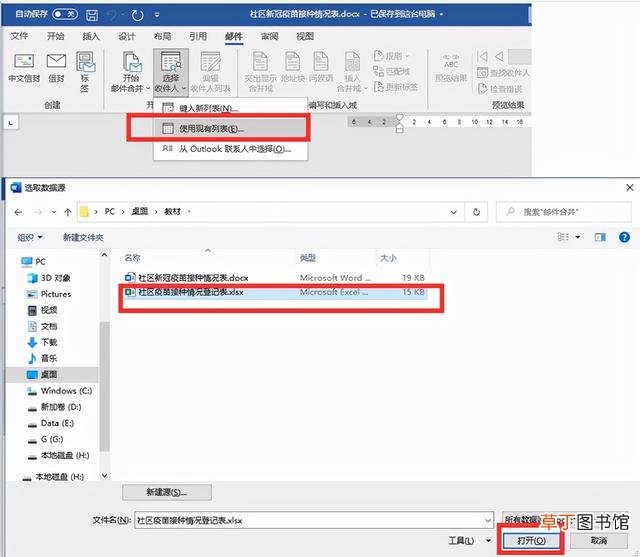Switch to the 视图 tab
This screenshot has height=557, width=640.
305,36
